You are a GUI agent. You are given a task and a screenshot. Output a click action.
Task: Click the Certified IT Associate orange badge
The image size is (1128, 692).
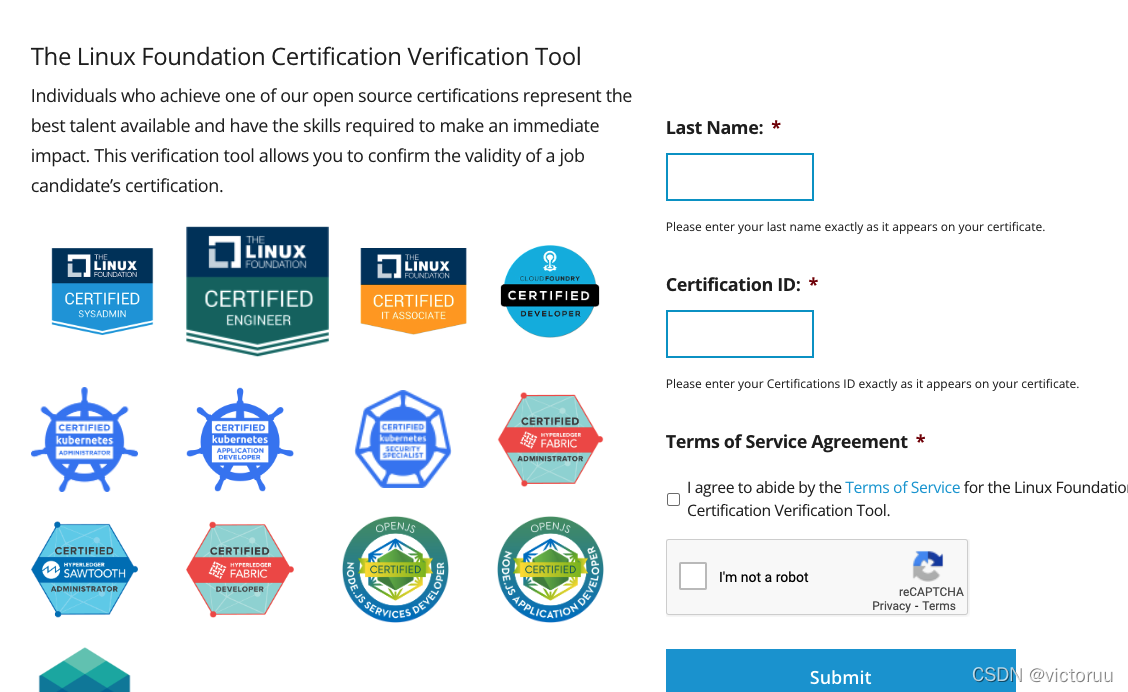tap(414, 291)
